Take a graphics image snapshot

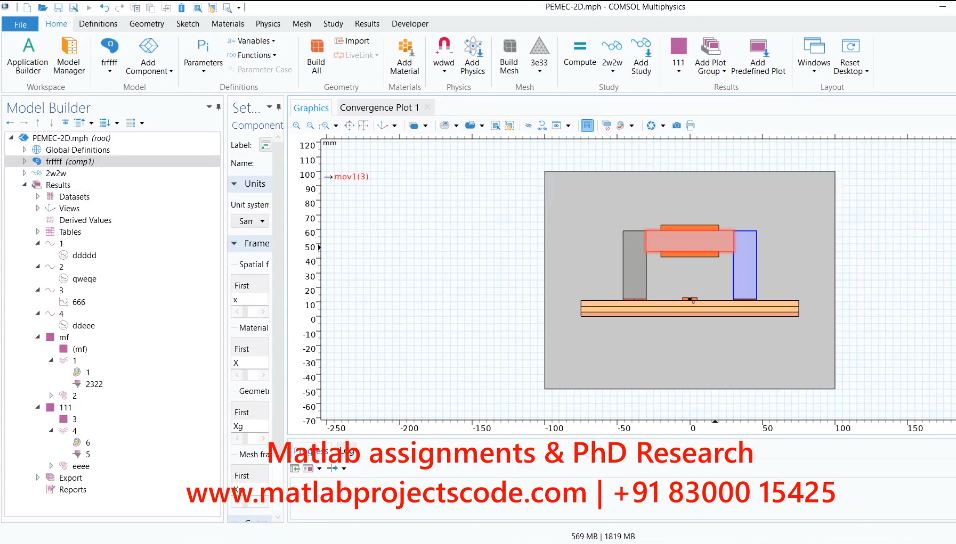click(x=677, y=125)
